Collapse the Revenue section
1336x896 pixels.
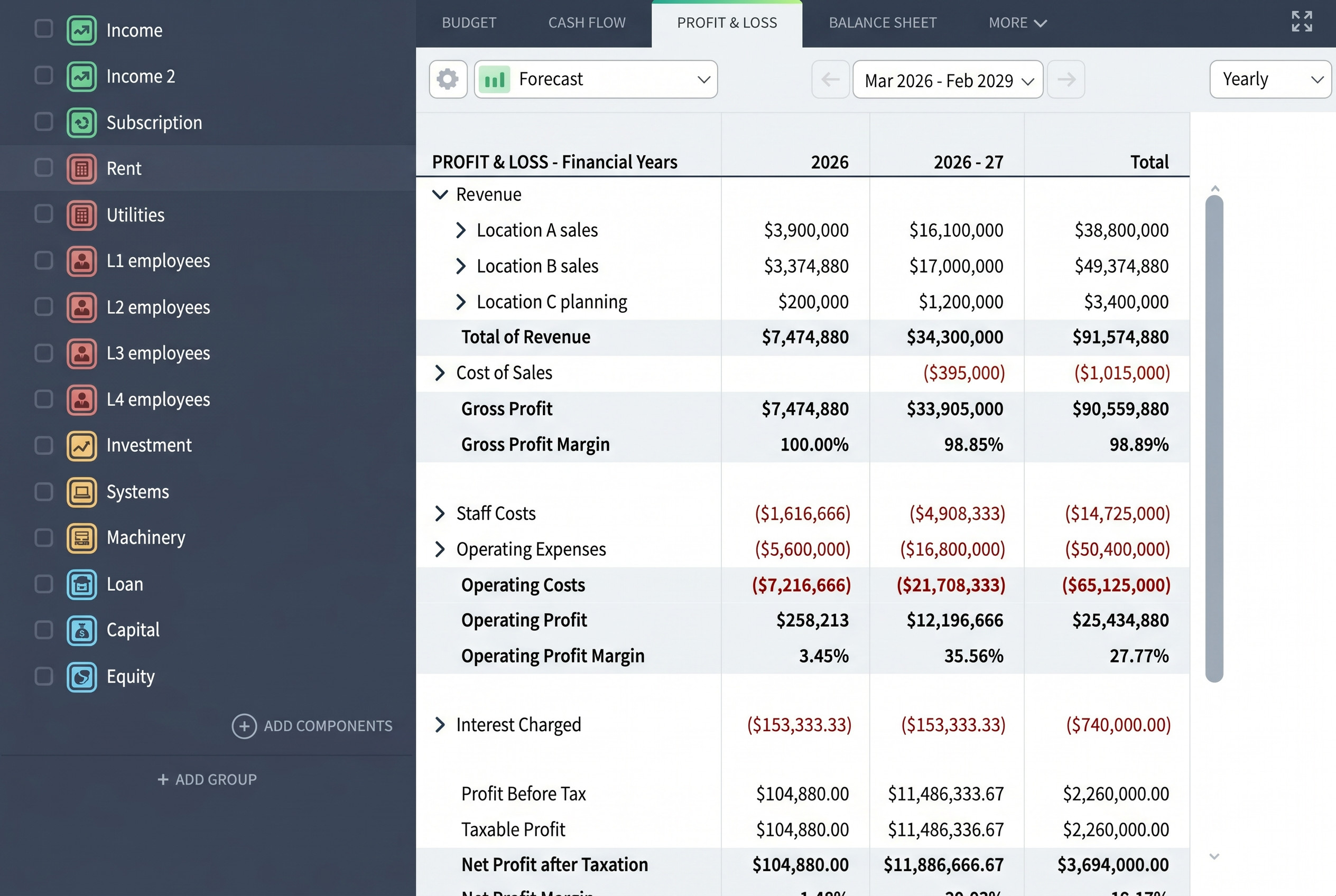click(x=440, y=195)
